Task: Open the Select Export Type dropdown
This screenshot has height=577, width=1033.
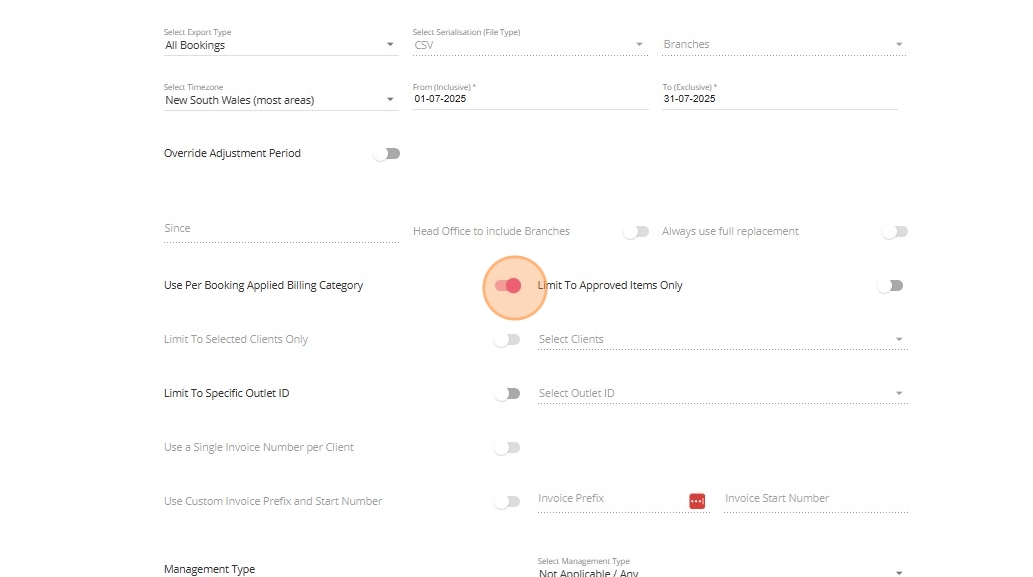Action: [281, 45]
